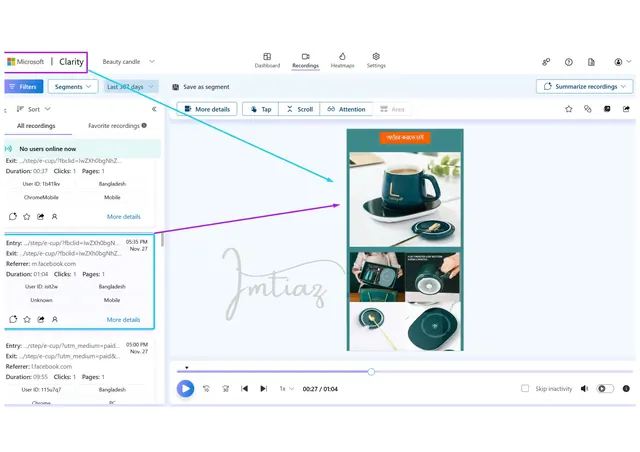Open the account profile menu
This screenshot has height=452, width=640.
click(x=622, y=62)
